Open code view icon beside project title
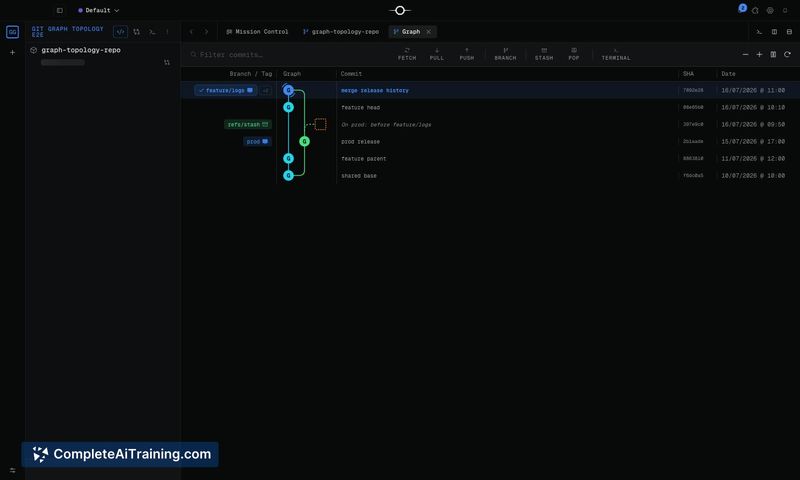Screen dimensions: 800x480 coord(120,32)
